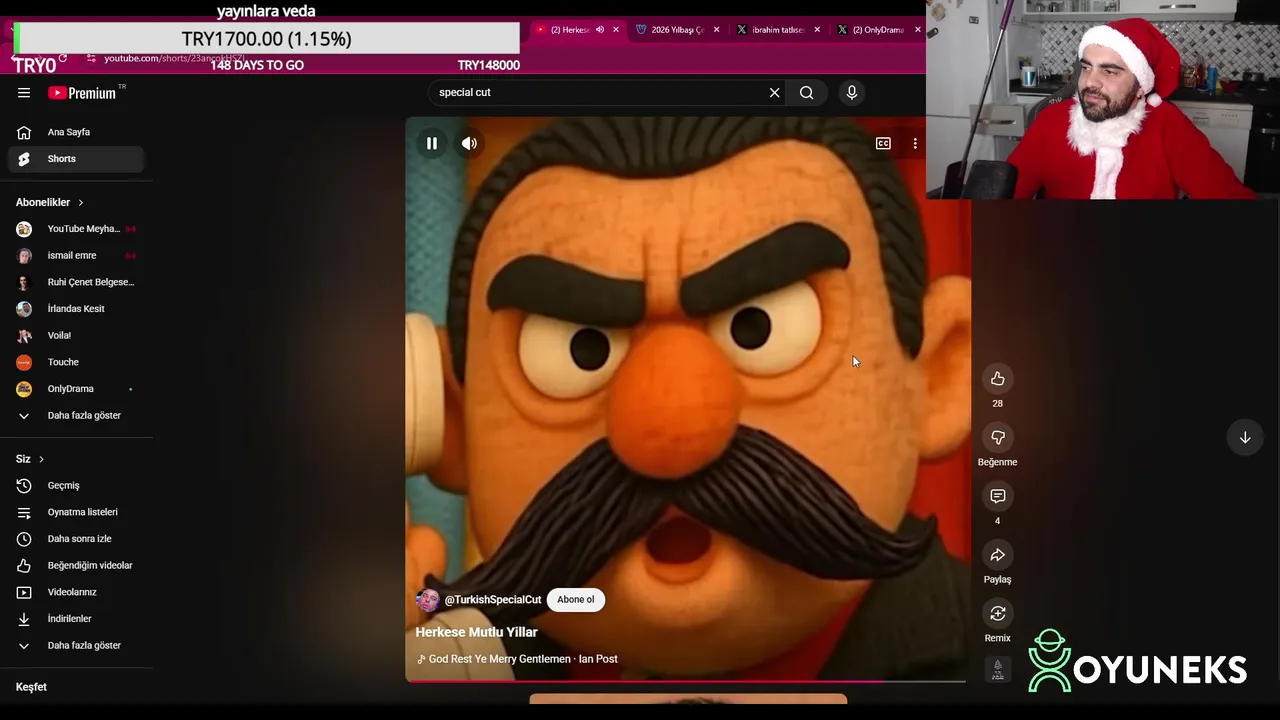Expand the Abonelikler section

[x=50, y=202]
